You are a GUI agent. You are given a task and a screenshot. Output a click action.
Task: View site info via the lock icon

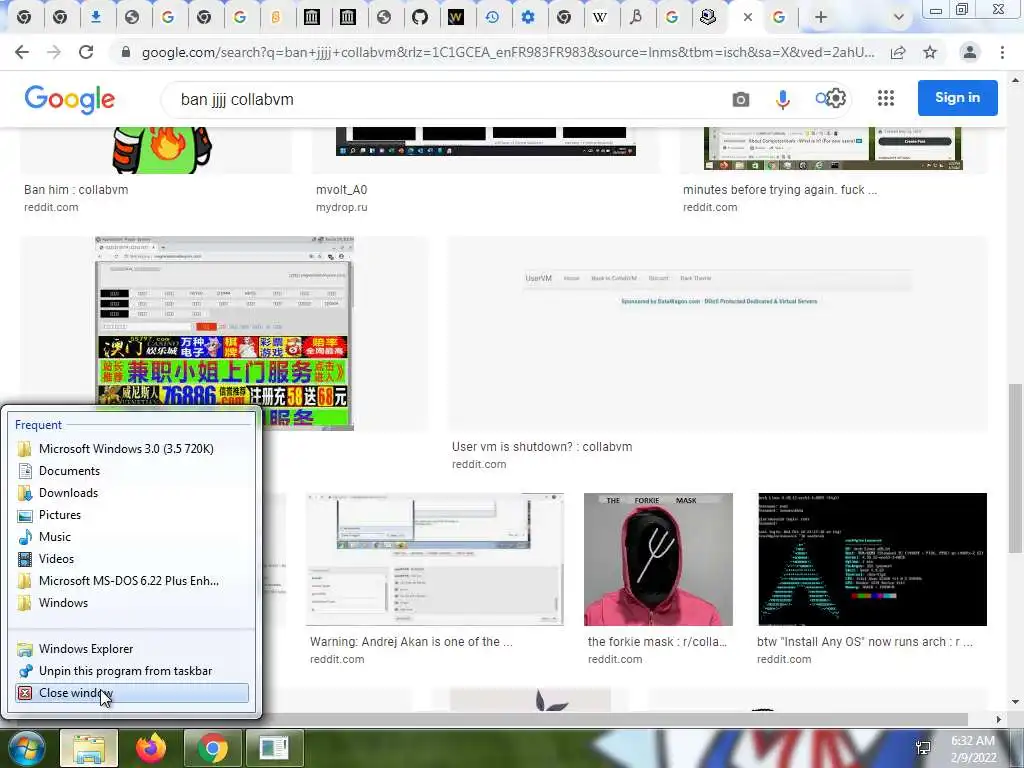click(126, 52)
